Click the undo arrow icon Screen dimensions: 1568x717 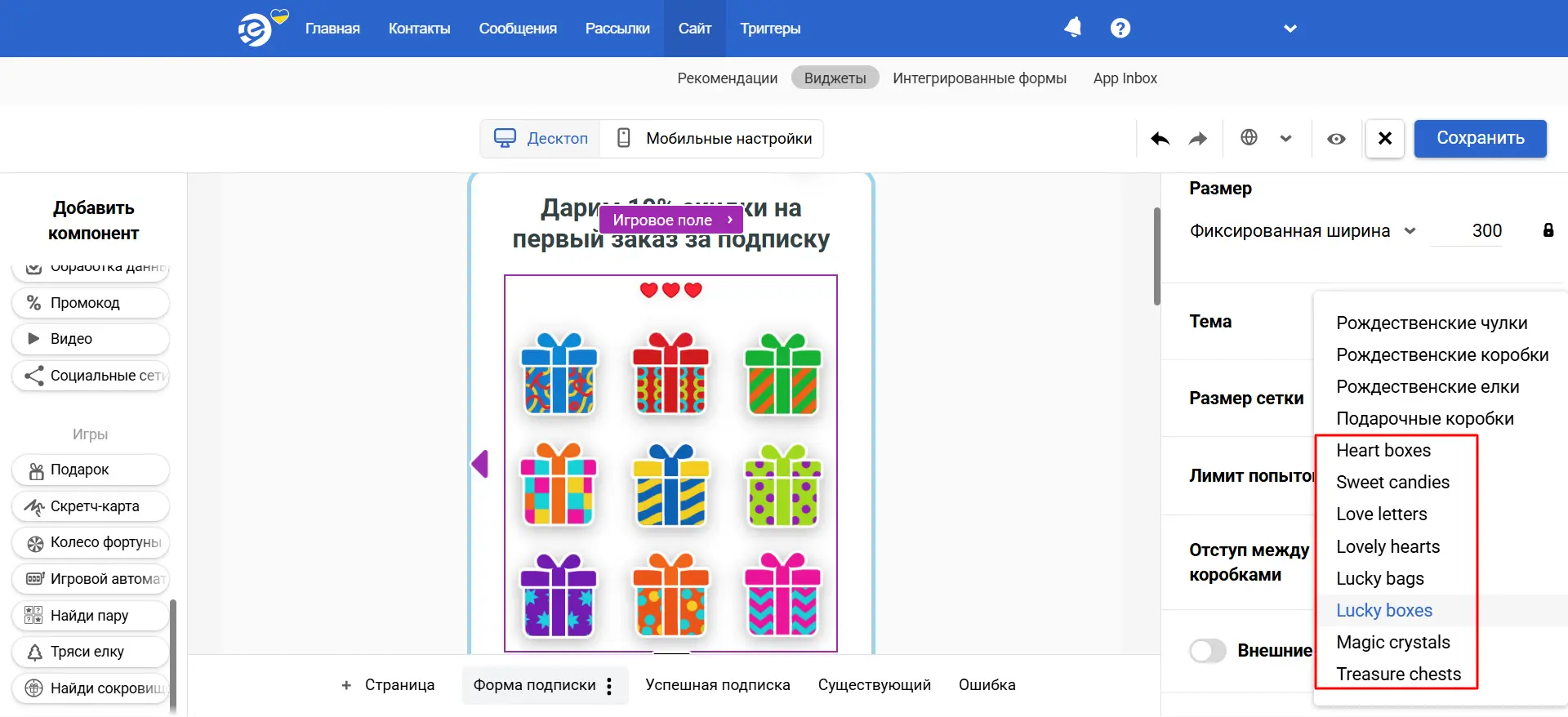[x=1160, y=139]
